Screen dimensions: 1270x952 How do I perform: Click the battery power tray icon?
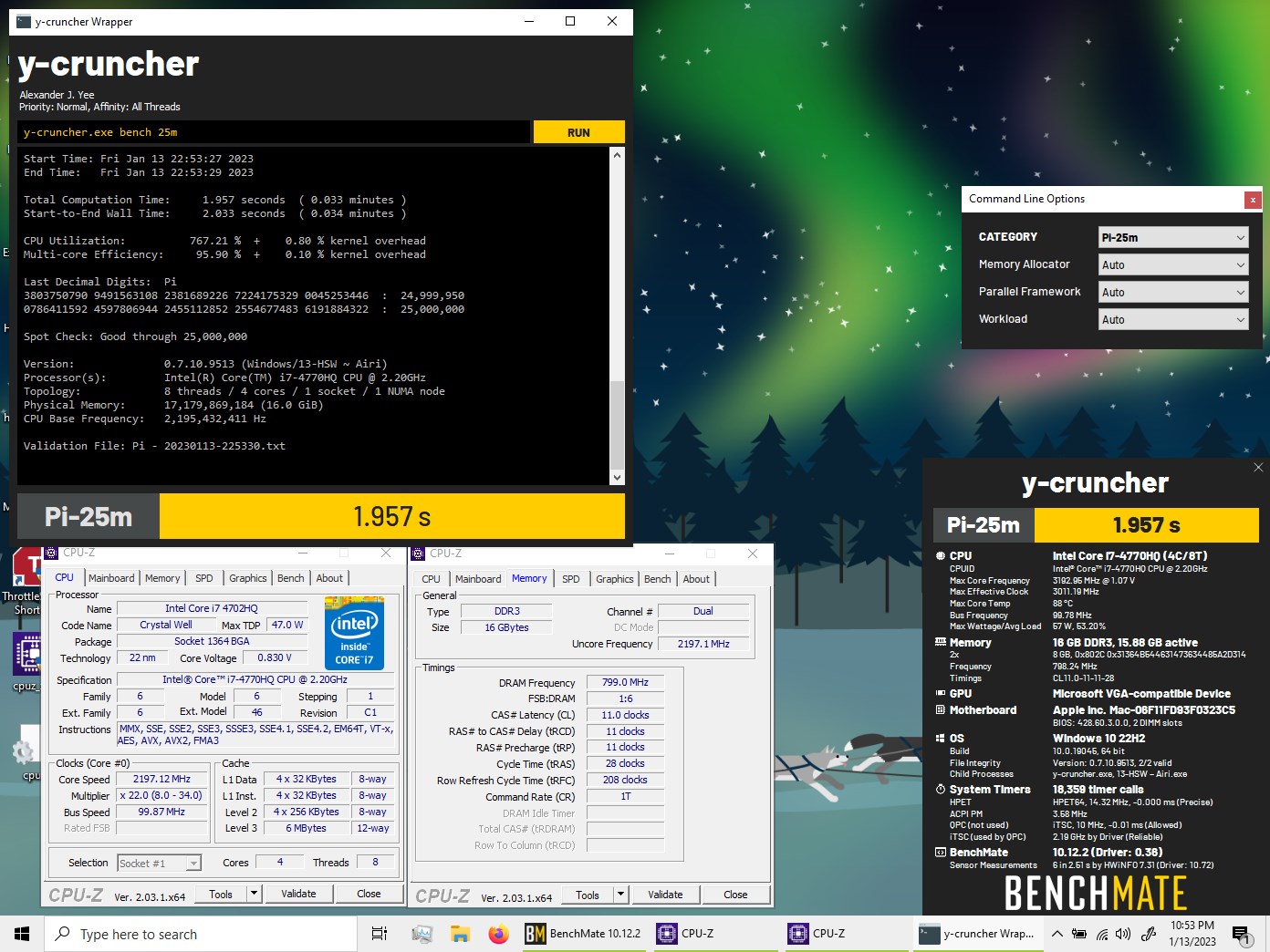(x=1079, y=934)
